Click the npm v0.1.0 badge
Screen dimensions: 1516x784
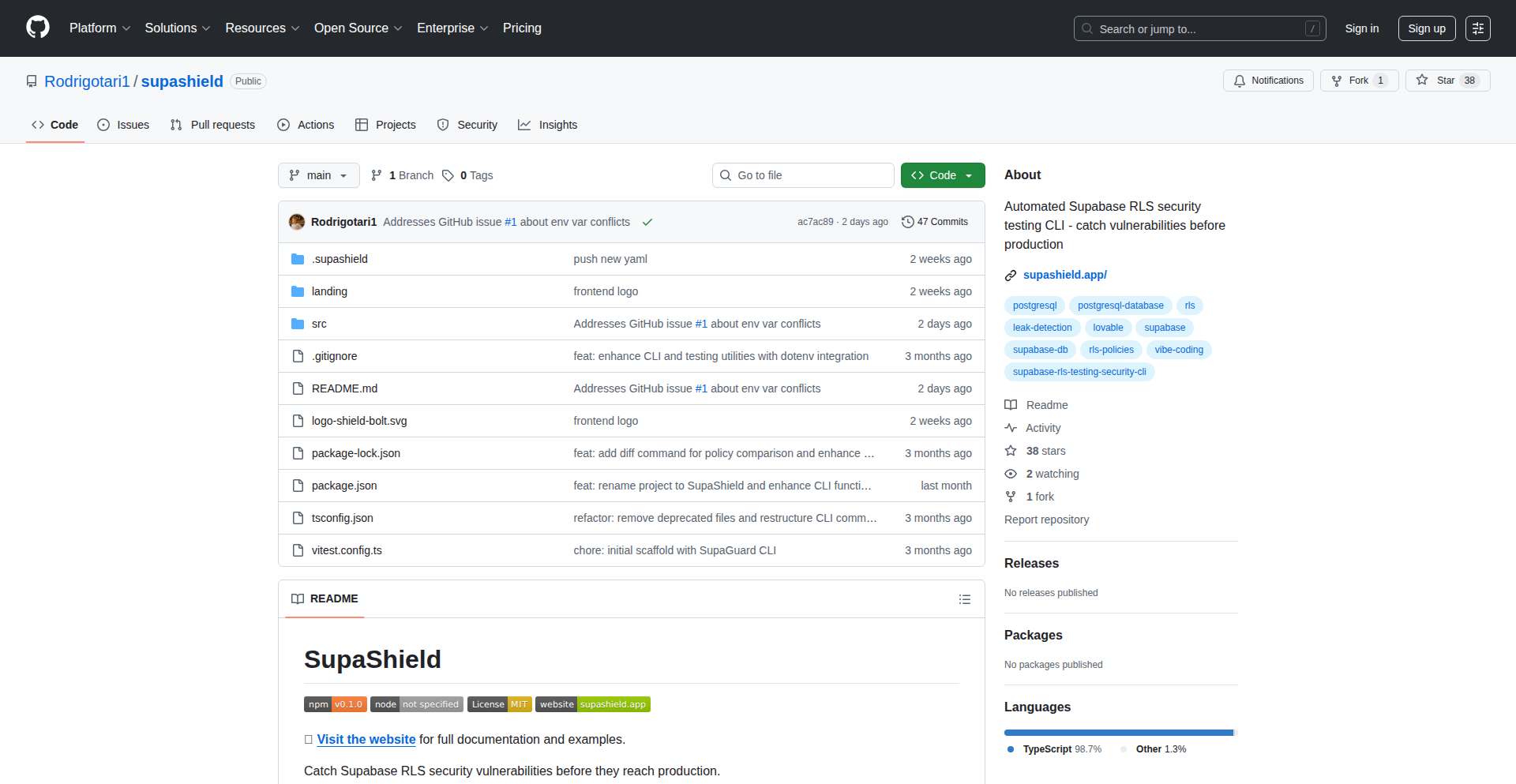(x=336, y=704)
